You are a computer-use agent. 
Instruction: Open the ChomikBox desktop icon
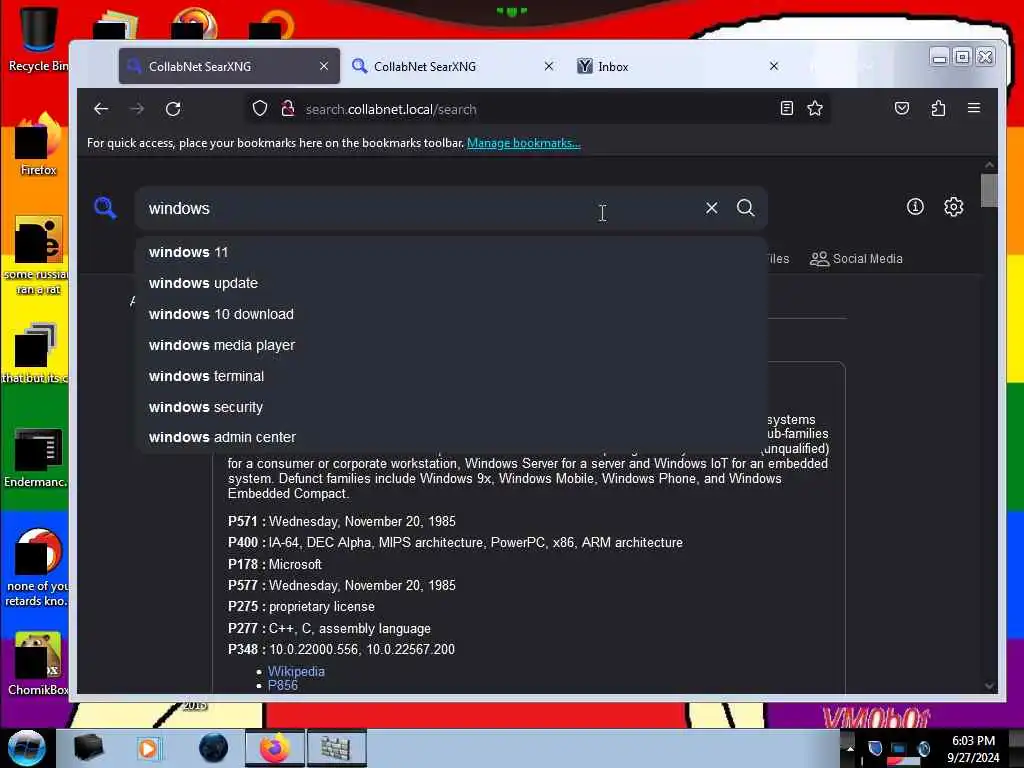(x=38, y=664)
